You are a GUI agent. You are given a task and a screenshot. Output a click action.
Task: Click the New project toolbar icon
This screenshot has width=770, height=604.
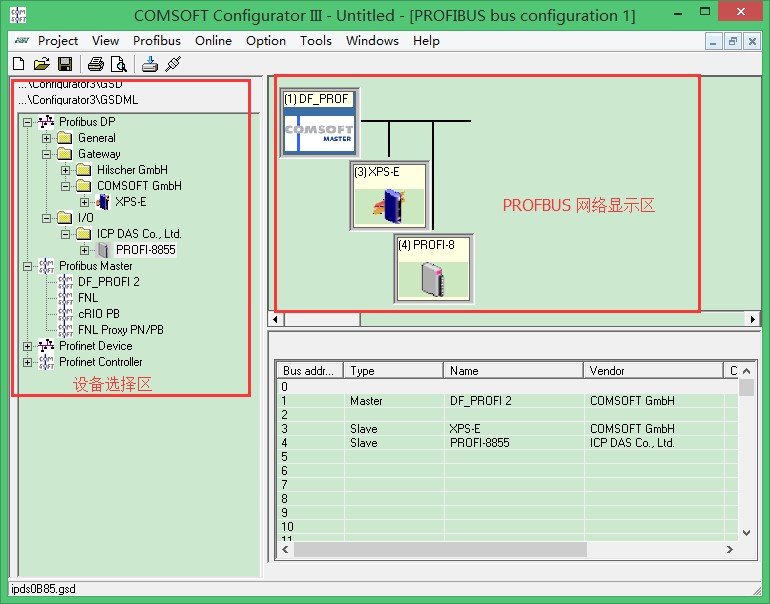pyautogui.click(x=19, y=64)
